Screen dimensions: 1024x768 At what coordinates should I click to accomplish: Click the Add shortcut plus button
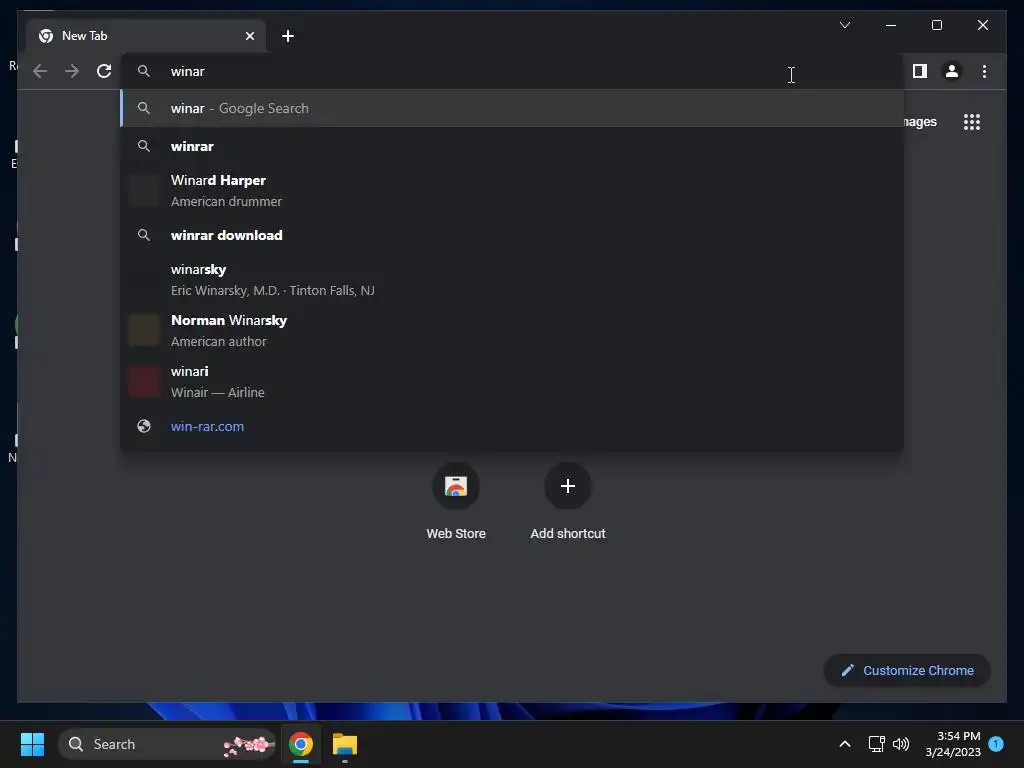pyautogui.click(x=568, y=486)
